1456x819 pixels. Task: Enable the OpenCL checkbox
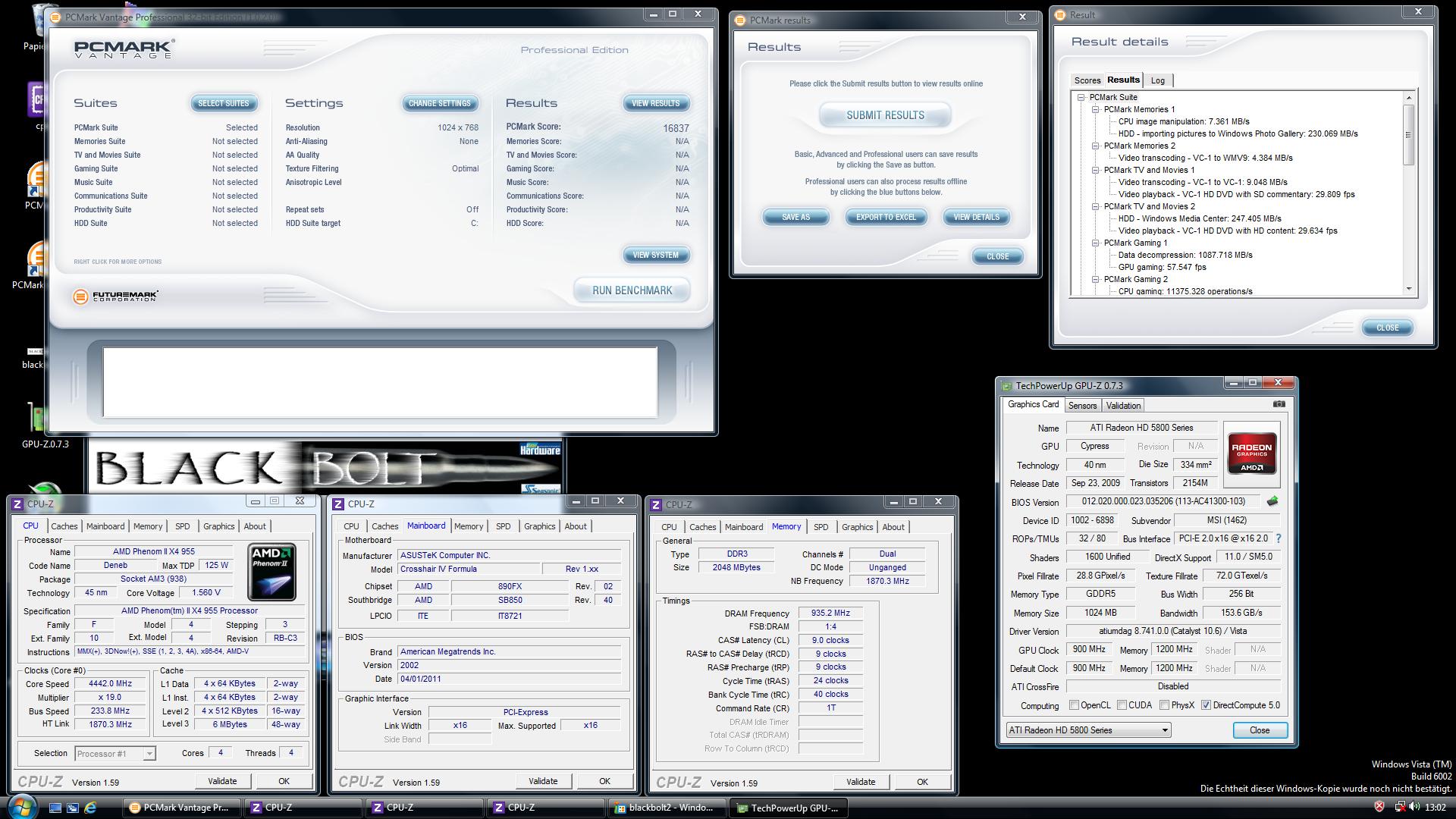pos(1074,705)
